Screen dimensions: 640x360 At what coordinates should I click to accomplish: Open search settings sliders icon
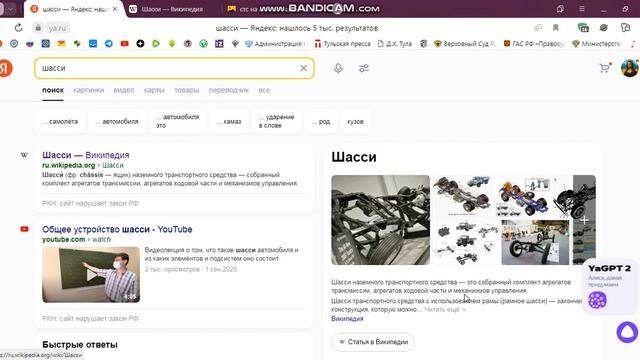point(364,68)
